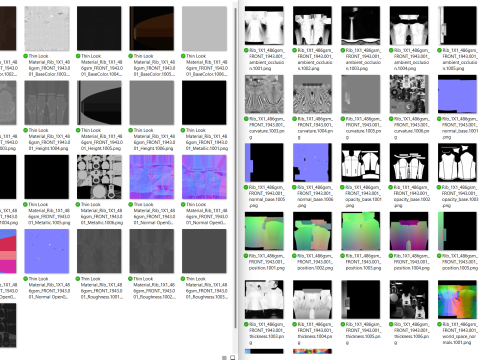Click green sync icon of Height.1006.png

[x=131, y=130]
